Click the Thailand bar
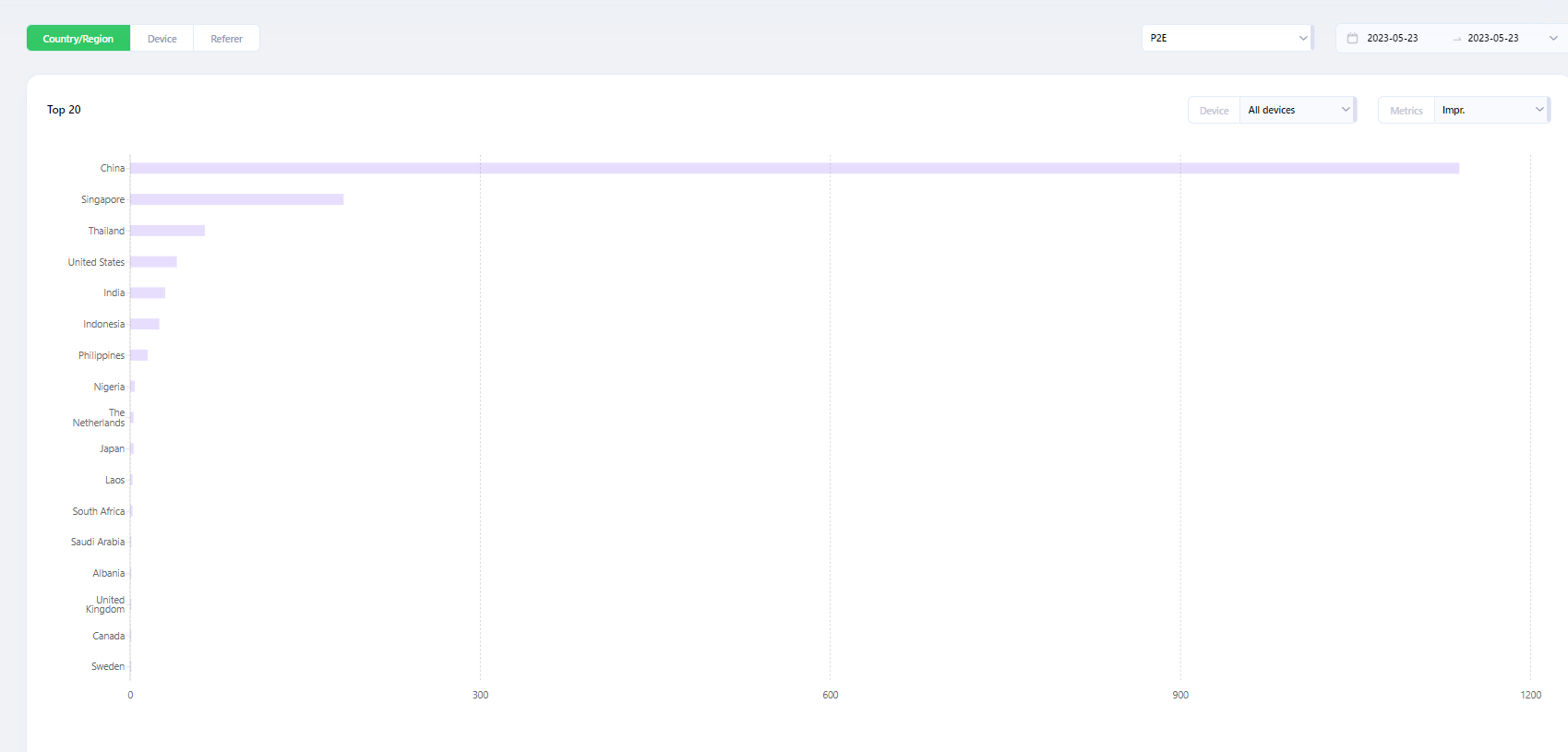This screenshot has width=1568, height=752. tap(167, 231)
